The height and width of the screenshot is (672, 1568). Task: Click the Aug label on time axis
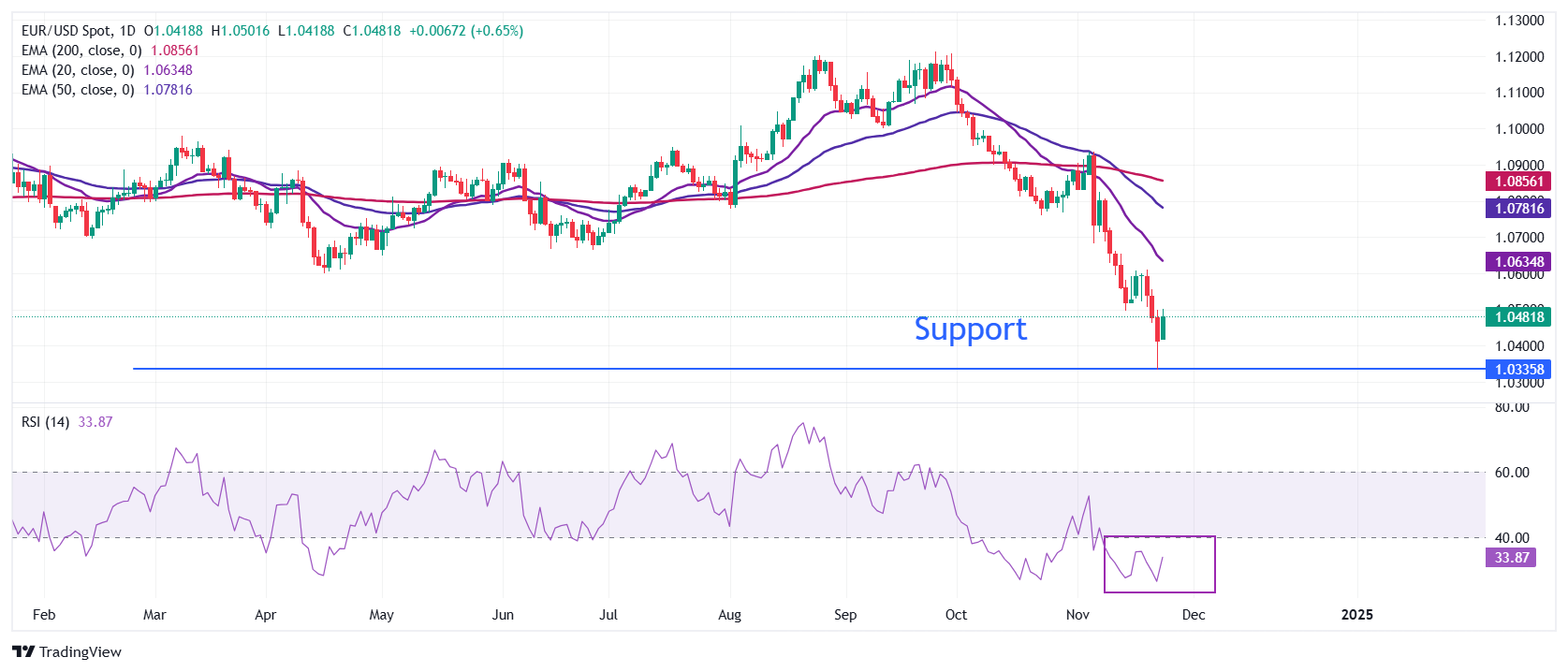coord(729,615)
